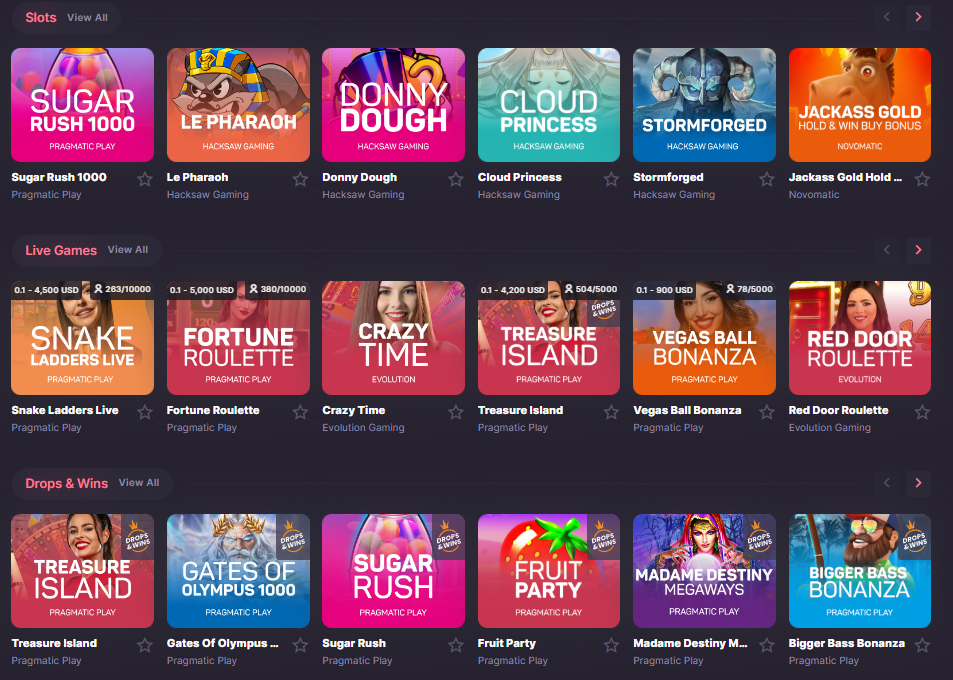953x680 pixels.
Task: Toggle favorite star for Snake Ladders Live
Action: (145, 412)
